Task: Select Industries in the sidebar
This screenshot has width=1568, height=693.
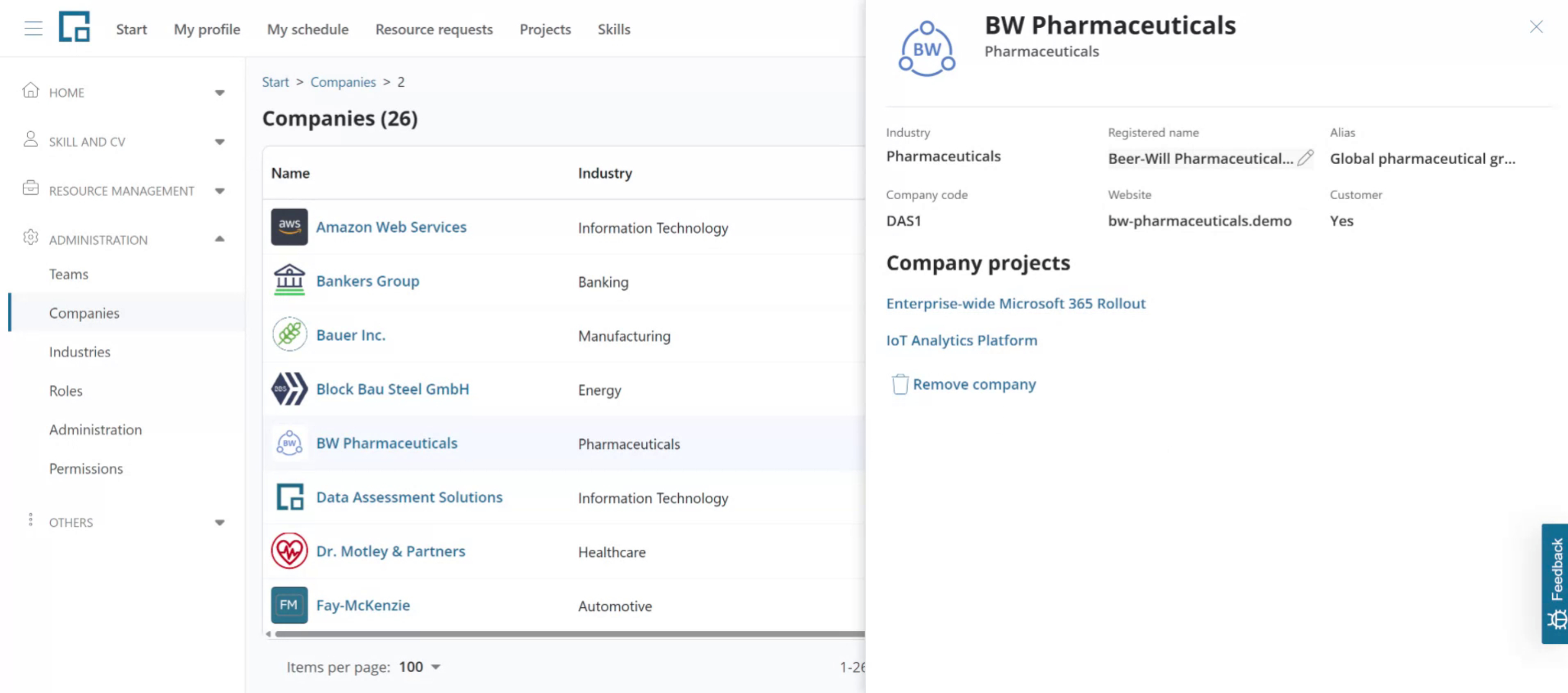Action: [x=80, y=351]
